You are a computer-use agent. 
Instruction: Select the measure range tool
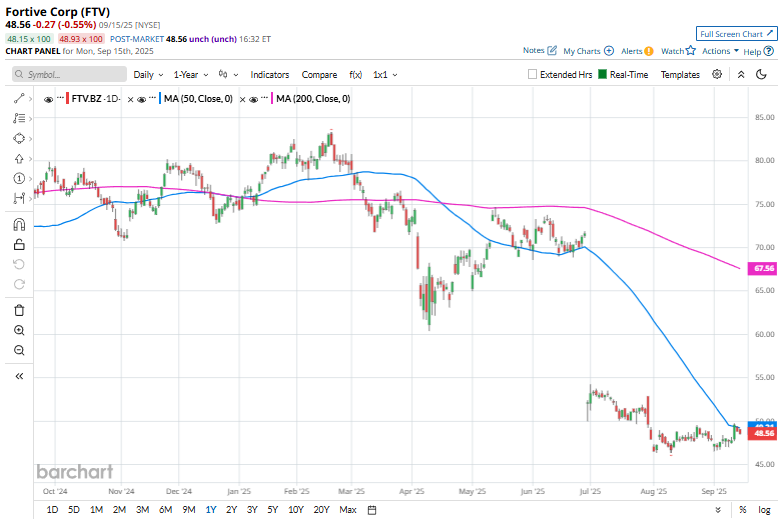tap(19, 198)
